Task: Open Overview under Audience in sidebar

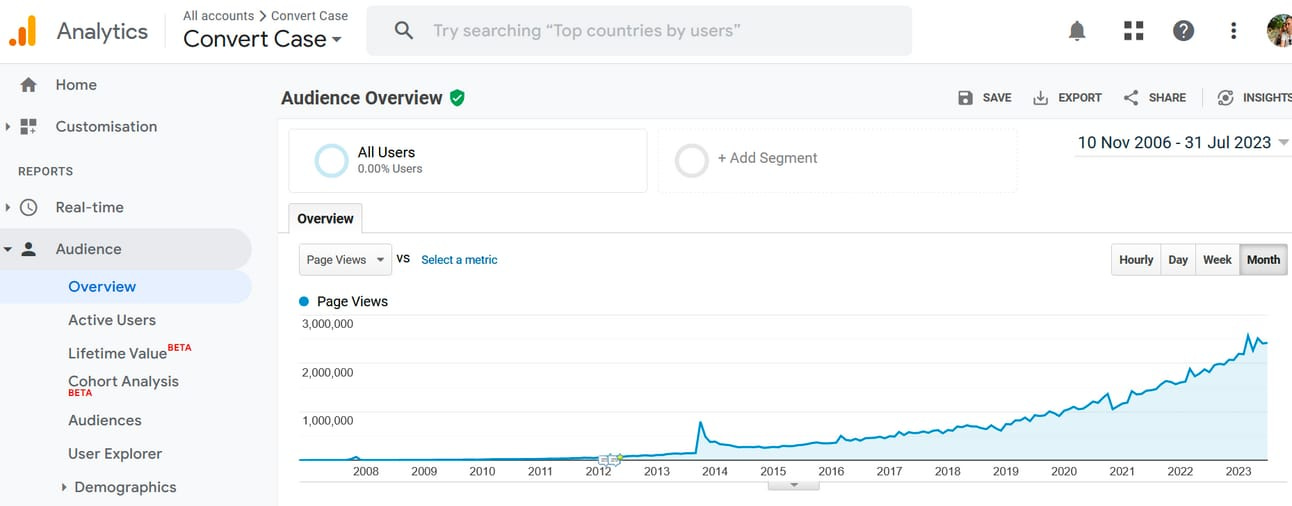Action: point(102,287)
